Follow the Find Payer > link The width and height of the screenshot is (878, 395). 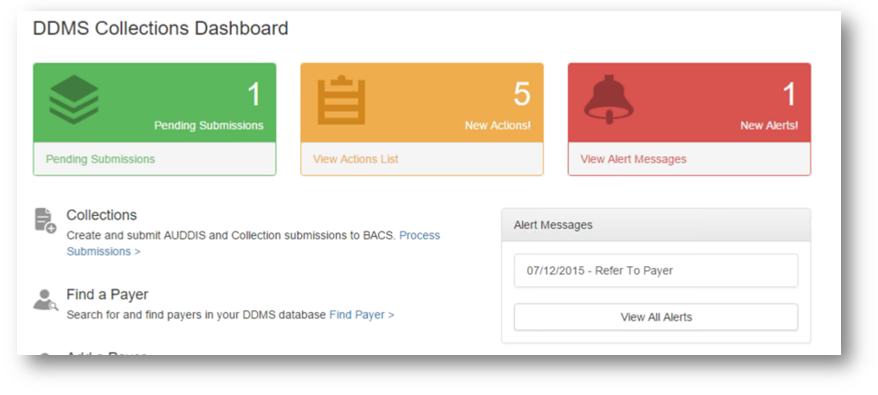click(362, 315)
